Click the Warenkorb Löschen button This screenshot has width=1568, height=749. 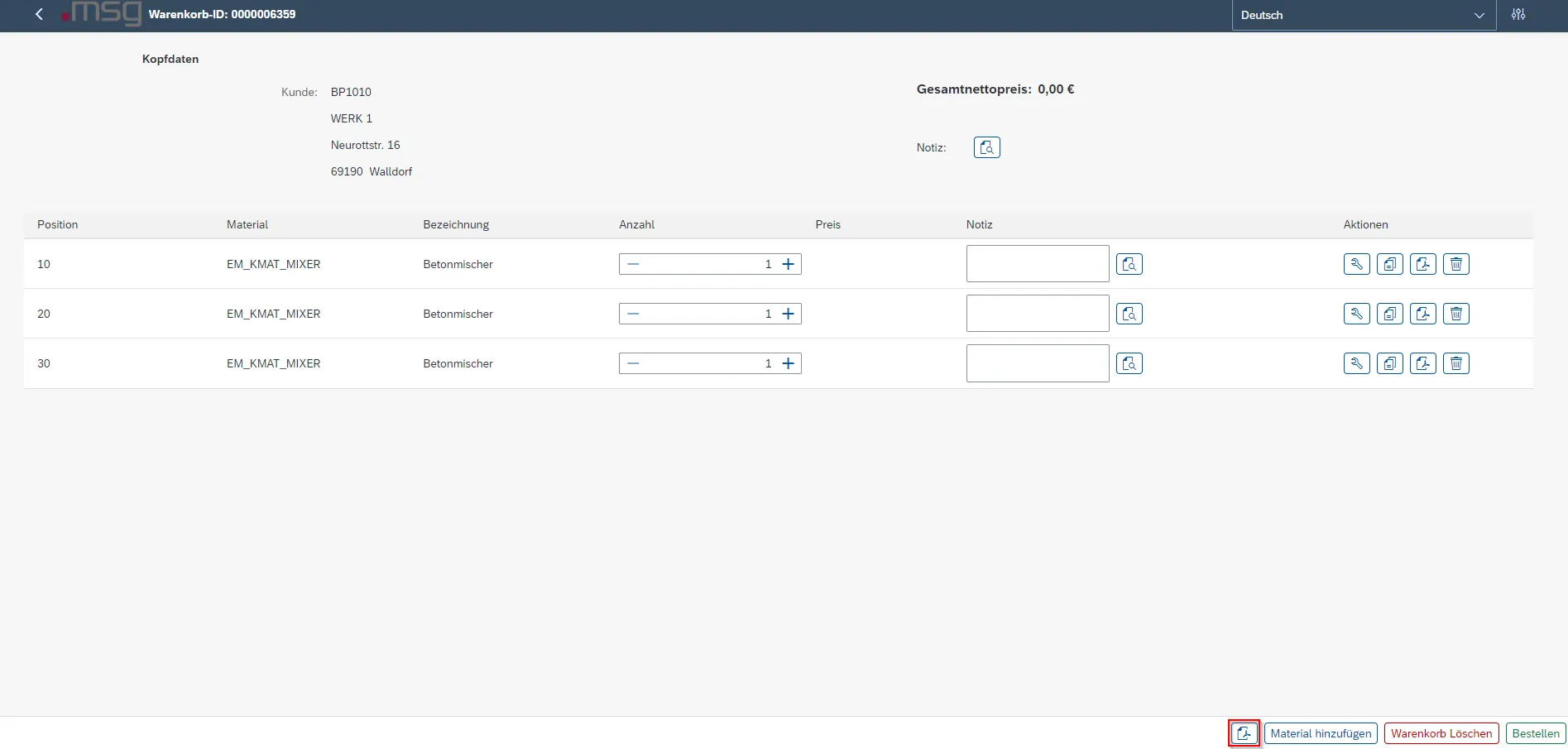tap(1441, 733)
